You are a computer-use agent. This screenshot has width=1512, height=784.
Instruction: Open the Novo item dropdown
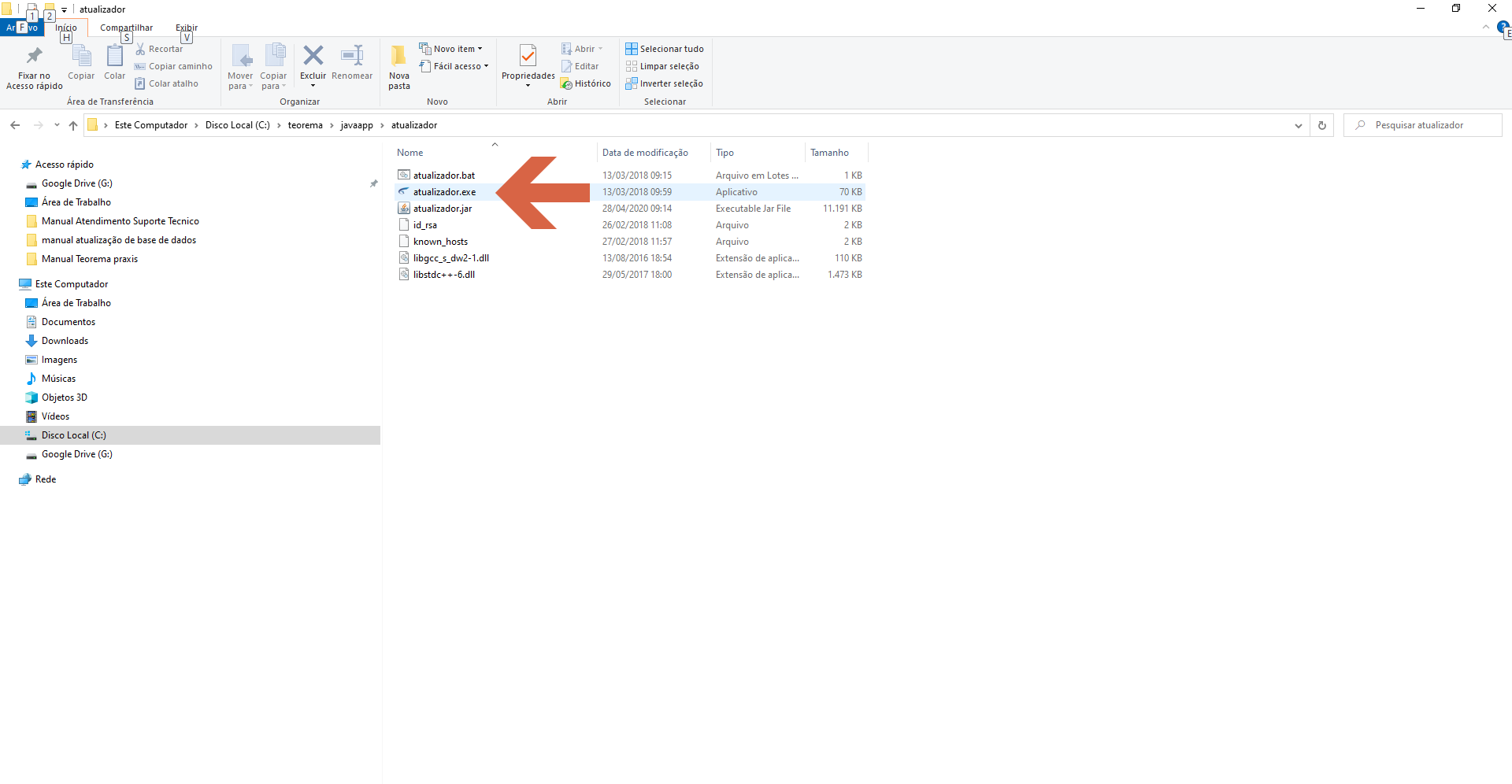[451, 49]
